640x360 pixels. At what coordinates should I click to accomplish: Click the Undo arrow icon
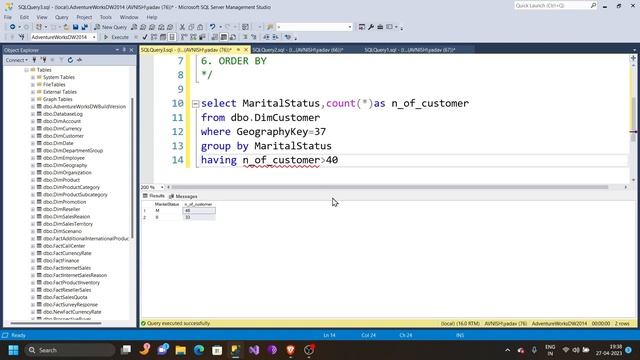coord(212,27)
